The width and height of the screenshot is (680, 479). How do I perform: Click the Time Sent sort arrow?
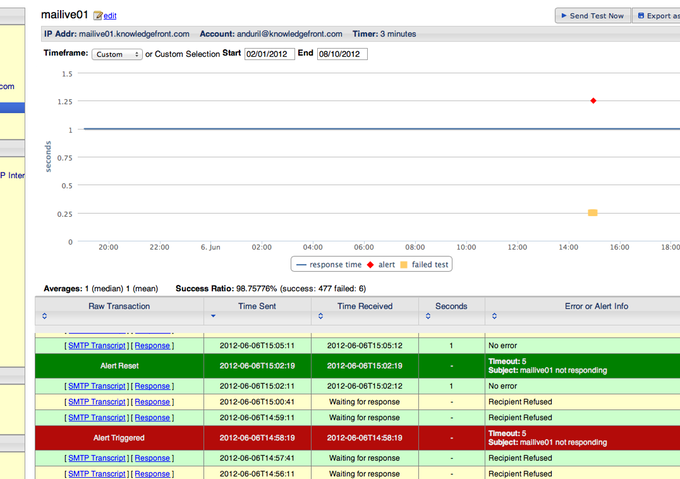(x=213, y=316)
